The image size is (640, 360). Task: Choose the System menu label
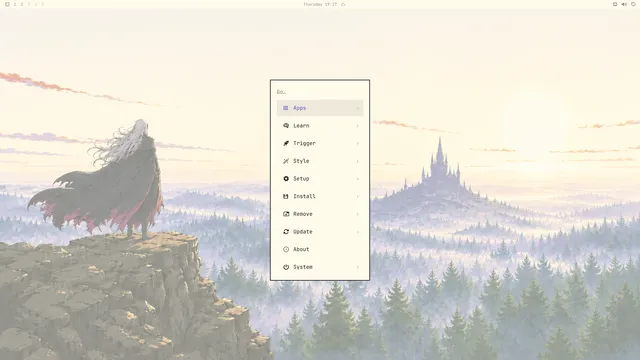coord(303,267)
